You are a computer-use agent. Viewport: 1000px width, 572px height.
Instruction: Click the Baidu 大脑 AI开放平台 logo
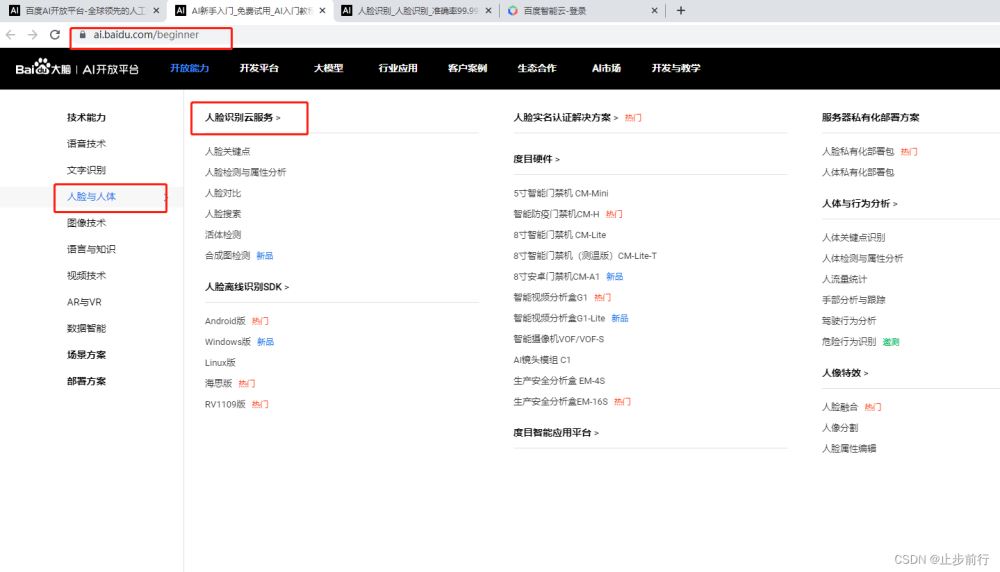pyautogui.click(x=77, y=68)
